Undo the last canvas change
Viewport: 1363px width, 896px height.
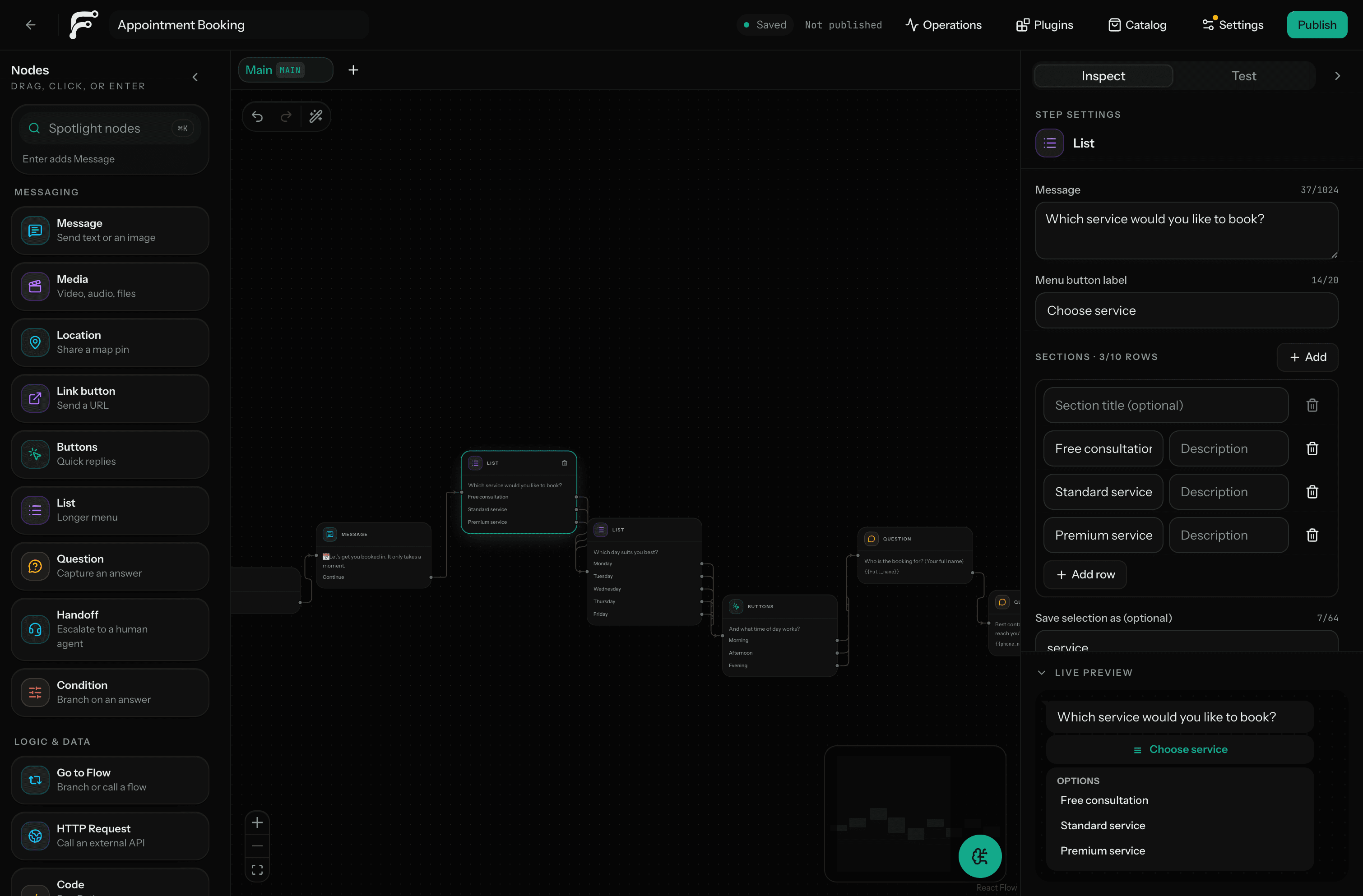pyautogui.click(x=257, y=117)
